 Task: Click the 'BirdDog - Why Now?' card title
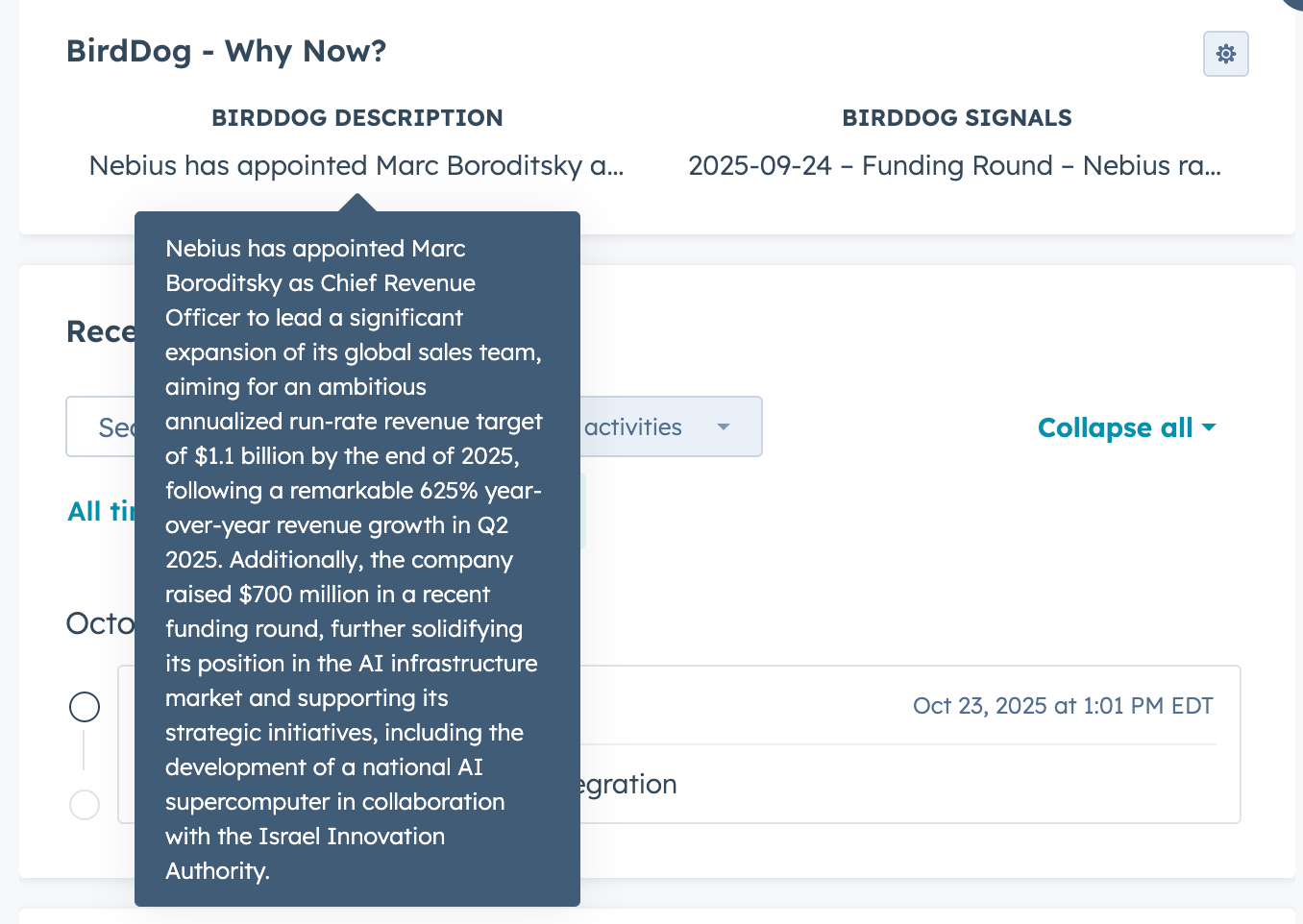(x=226, y=51)
